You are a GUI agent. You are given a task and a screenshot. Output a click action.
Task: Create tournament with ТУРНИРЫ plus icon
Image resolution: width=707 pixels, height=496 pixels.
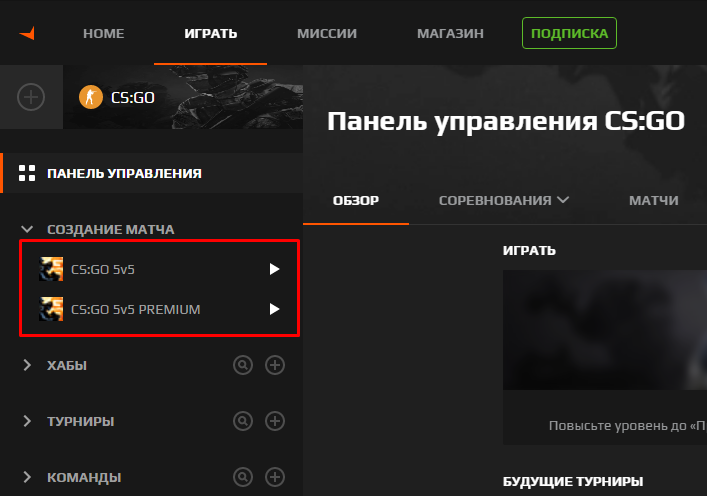(x=275, y=421)
